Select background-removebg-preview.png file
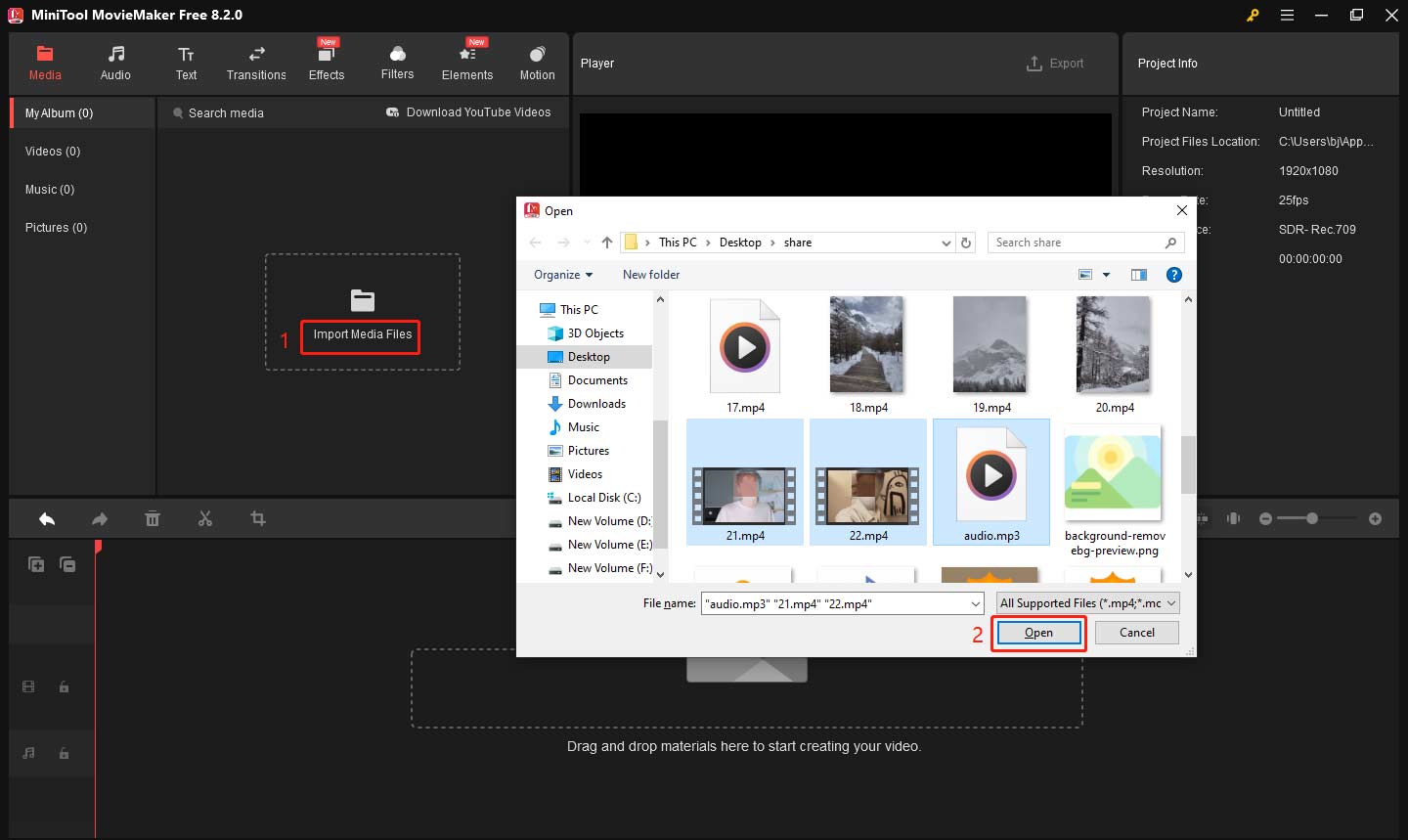The height and width of the screenshot is (840, 1408). click(1115, 489)
